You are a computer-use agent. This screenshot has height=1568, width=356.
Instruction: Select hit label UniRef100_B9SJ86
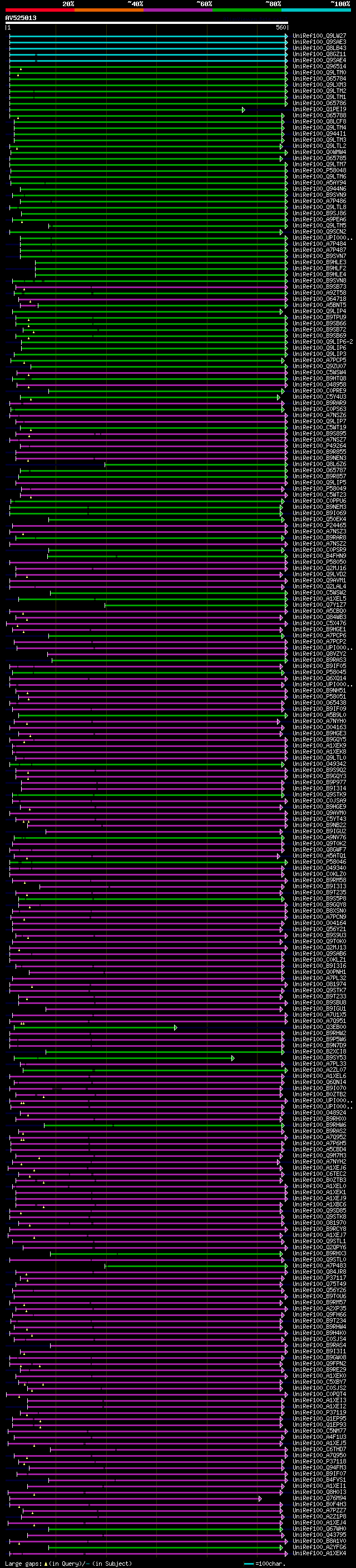point(319,214)
